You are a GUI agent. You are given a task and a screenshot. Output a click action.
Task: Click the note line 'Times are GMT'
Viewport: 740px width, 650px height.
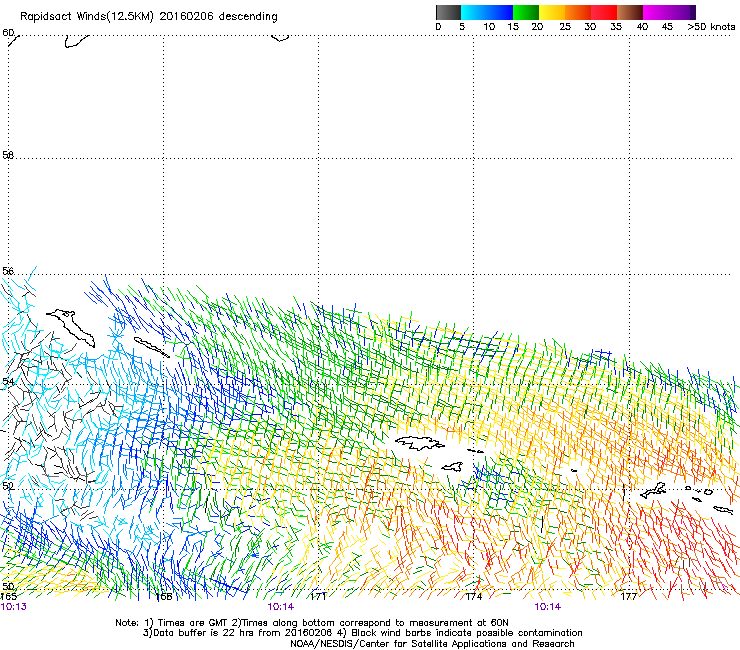[194, 623]
